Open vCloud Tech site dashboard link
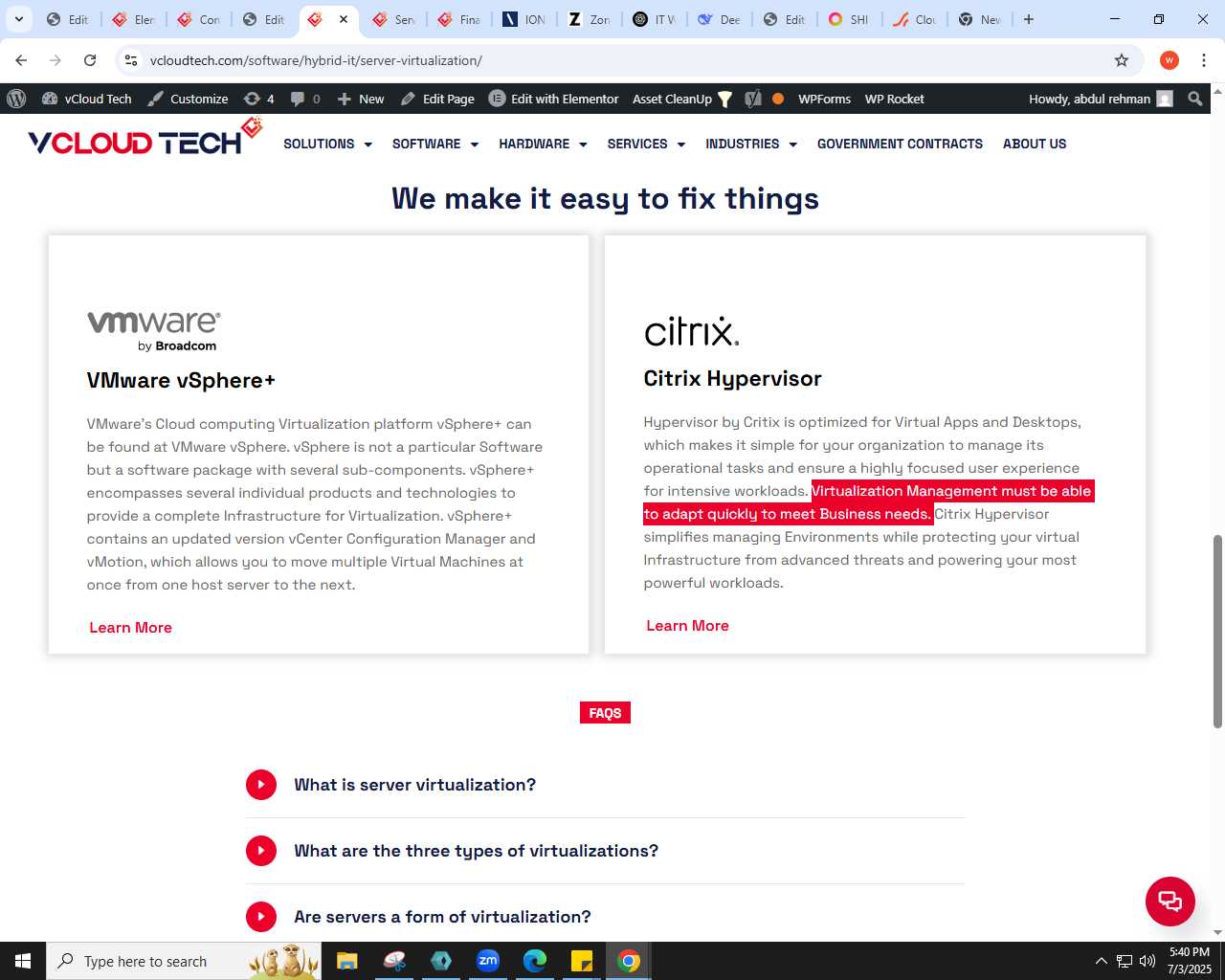 coord(86,99)
